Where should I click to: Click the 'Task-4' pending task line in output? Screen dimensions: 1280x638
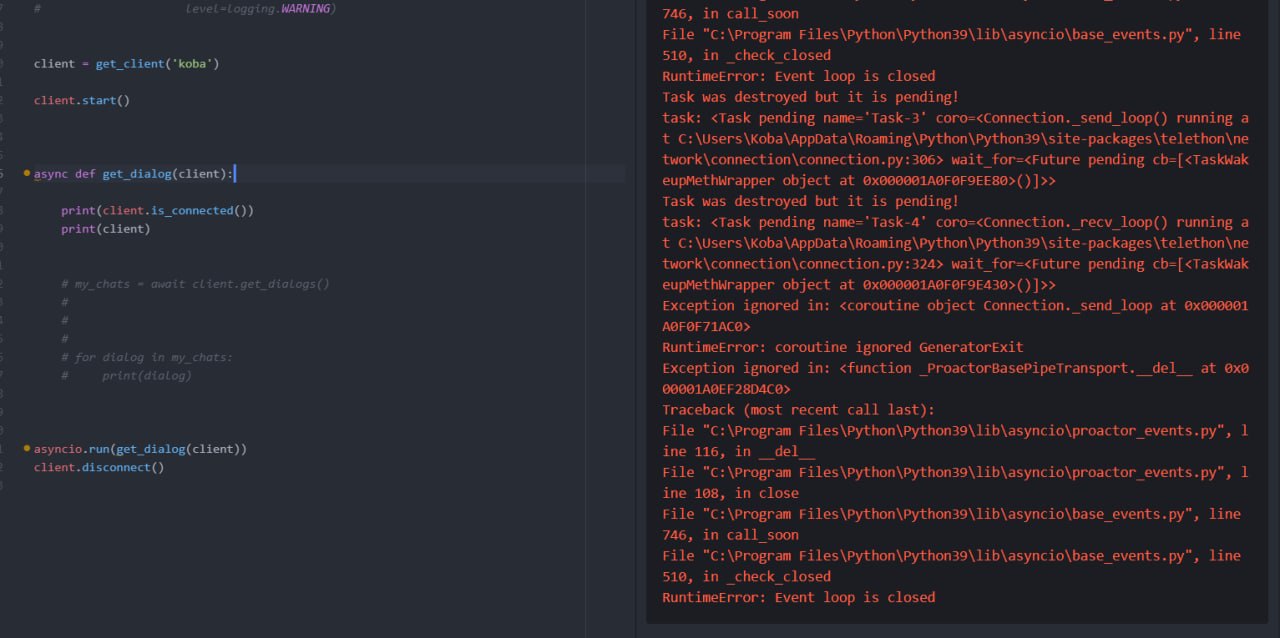(x=955, y=222)
